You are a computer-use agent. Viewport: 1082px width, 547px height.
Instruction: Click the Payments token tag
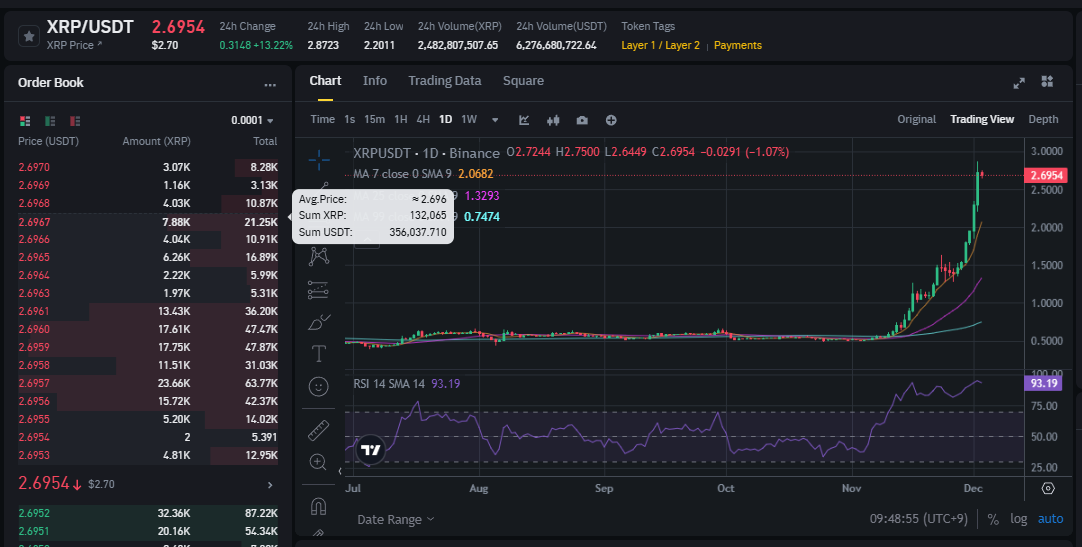point(738,46)
